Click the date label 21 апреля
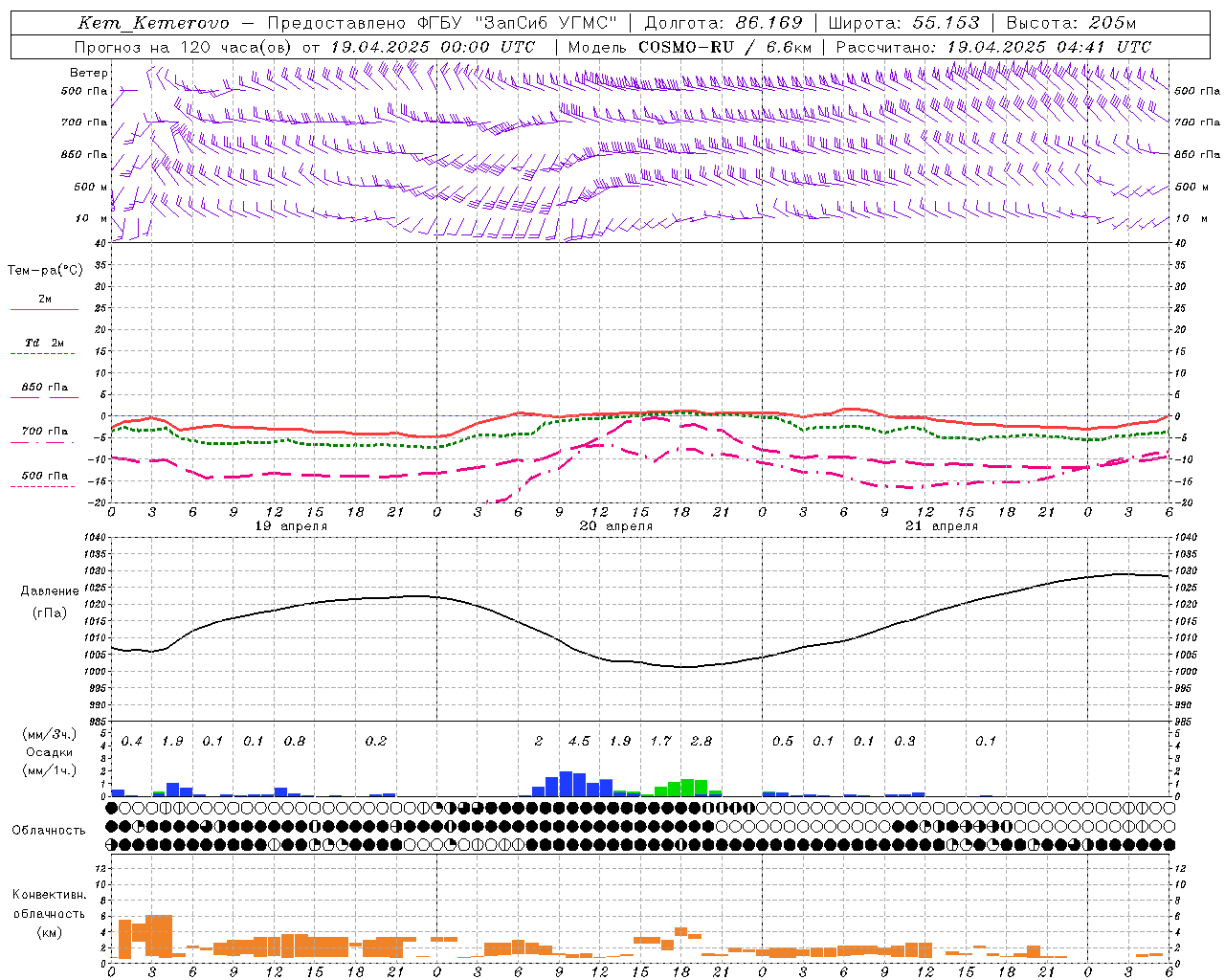The width and height of the screenshot is (1225, 980). click(x=942, y=526)
